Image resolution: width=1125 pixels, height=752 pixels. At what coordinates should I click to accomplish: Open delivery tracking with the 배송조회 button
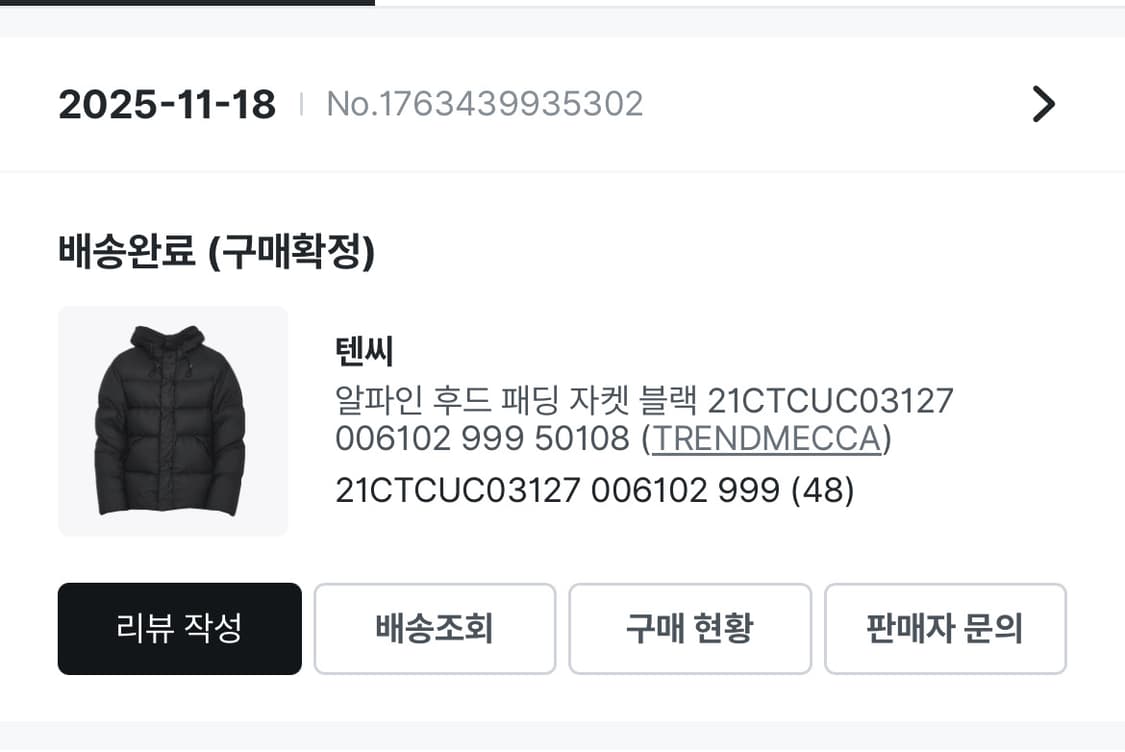point(435,629)
